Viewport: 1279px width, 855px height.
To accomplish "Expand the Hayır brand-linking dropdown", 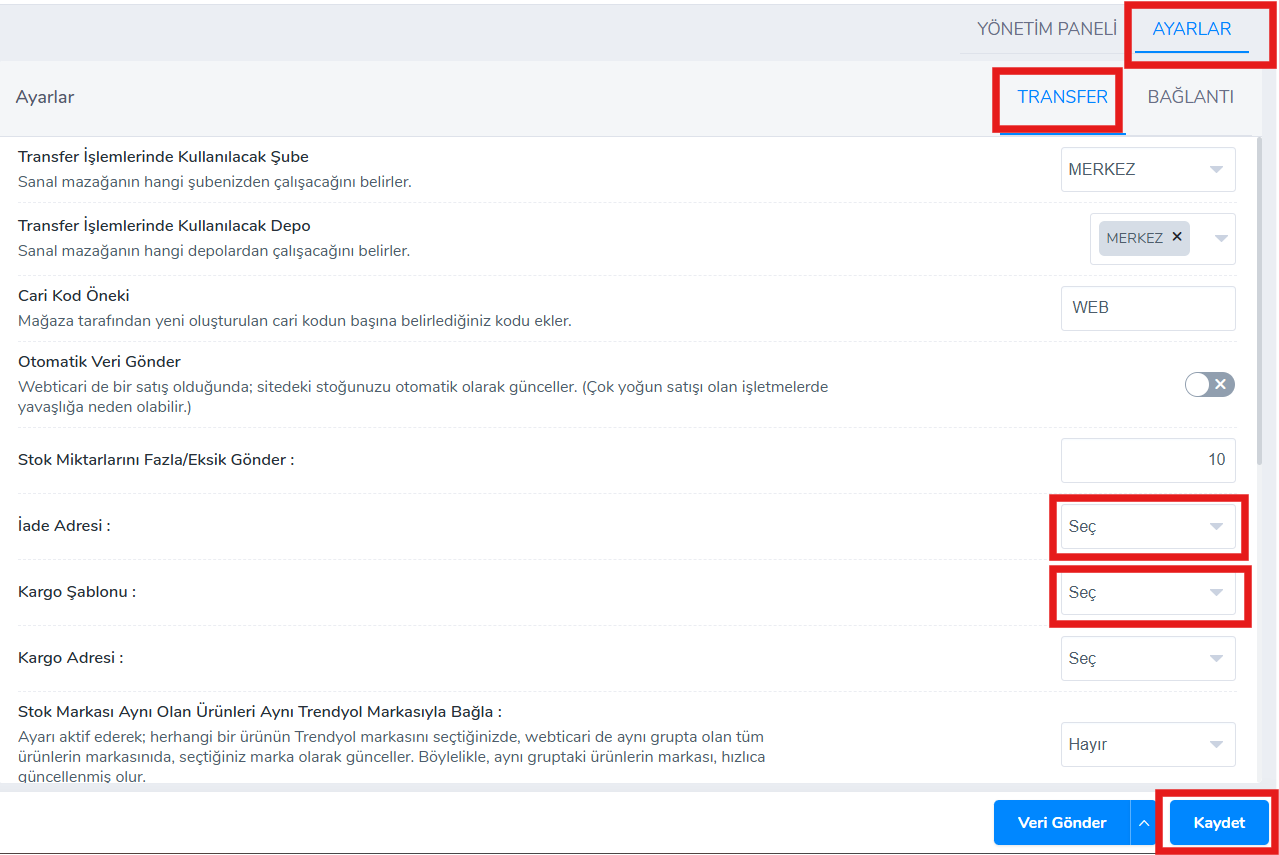I will pos(1147,744).
